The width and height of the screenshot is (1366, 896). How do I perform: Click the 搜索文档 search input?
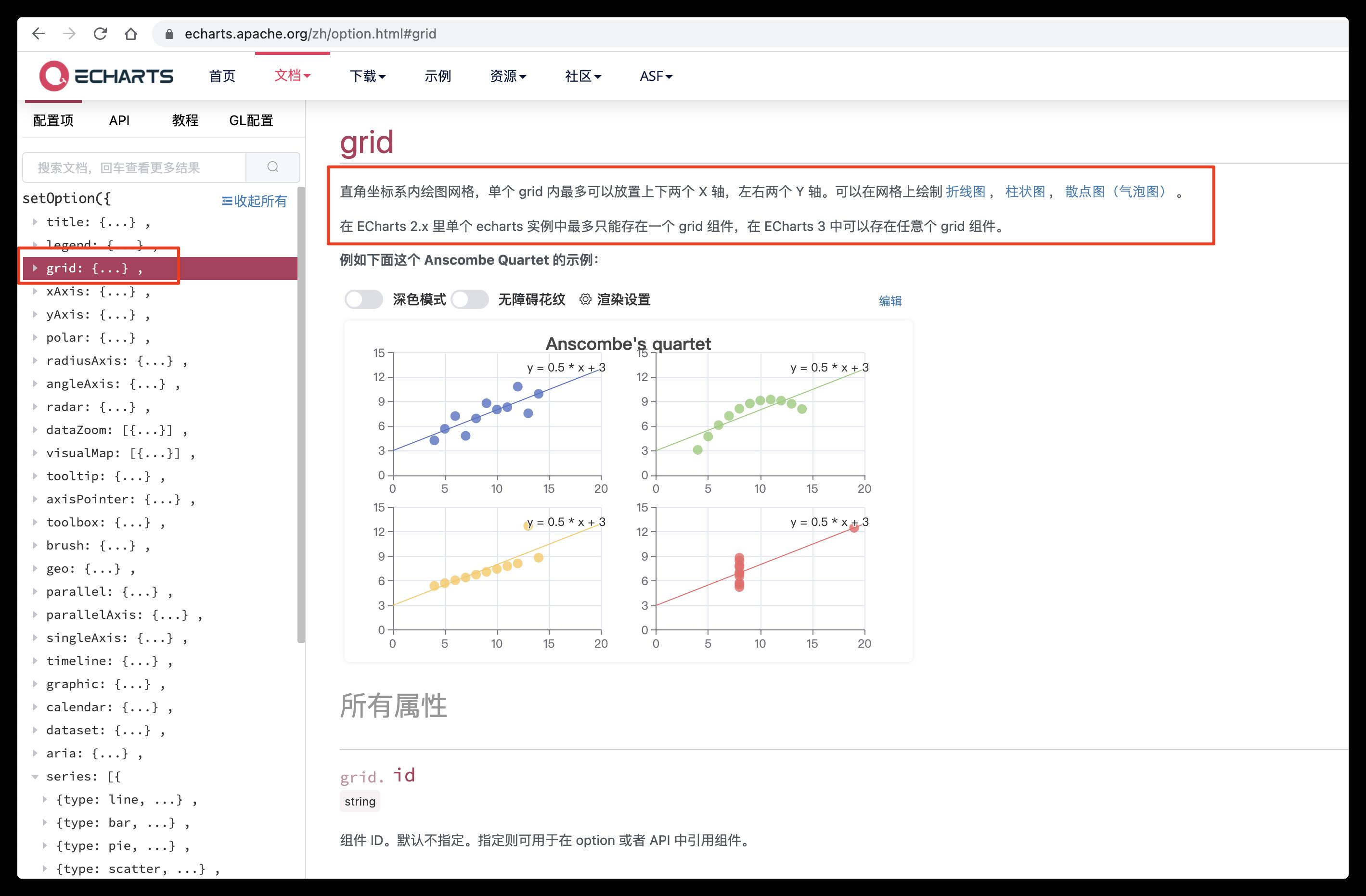pyautogui.click(x=134, y=167)
